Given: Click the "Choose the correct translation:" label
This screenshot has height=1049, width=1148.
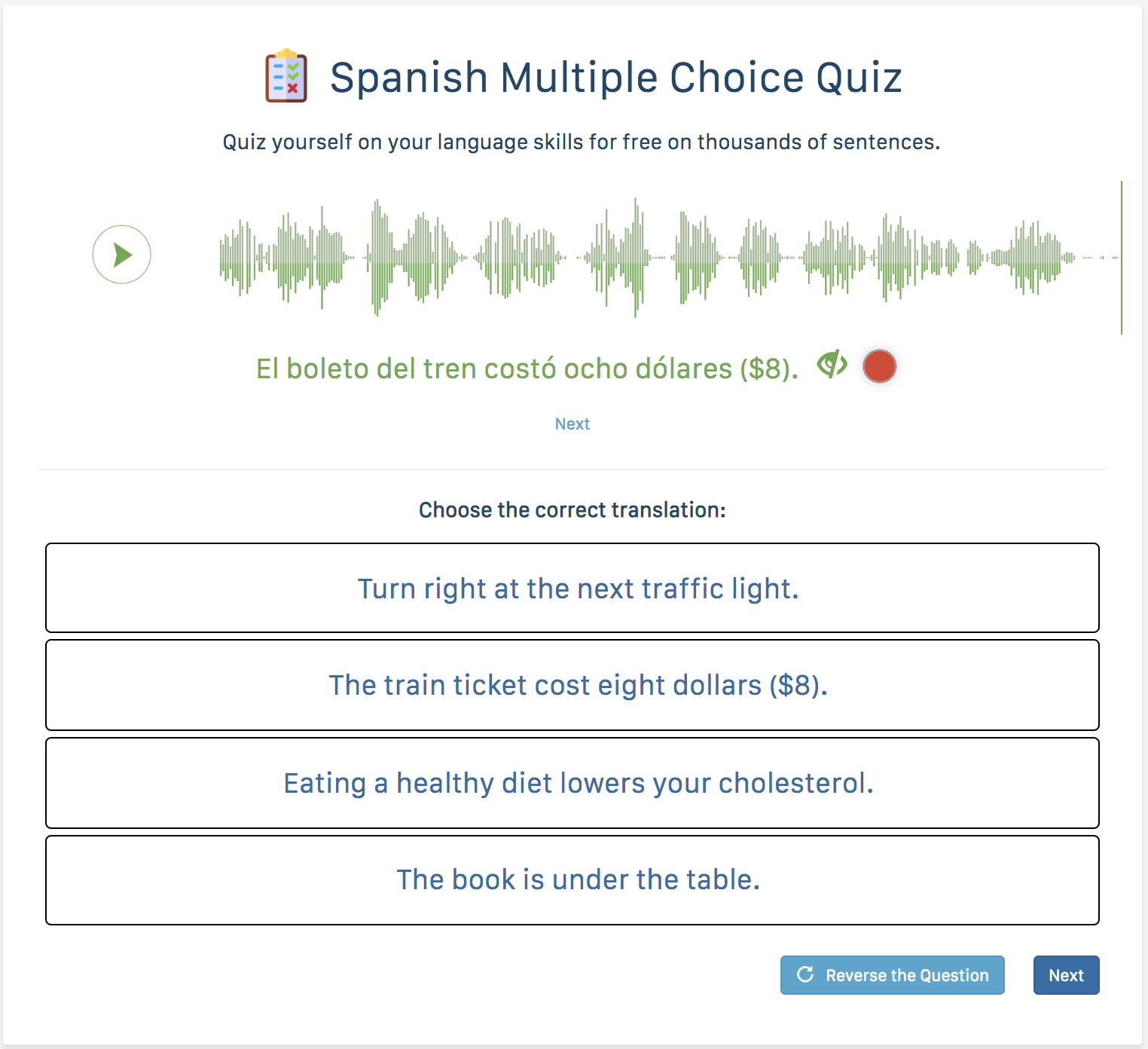Looking at the screenshot, I should coord(572,510).
